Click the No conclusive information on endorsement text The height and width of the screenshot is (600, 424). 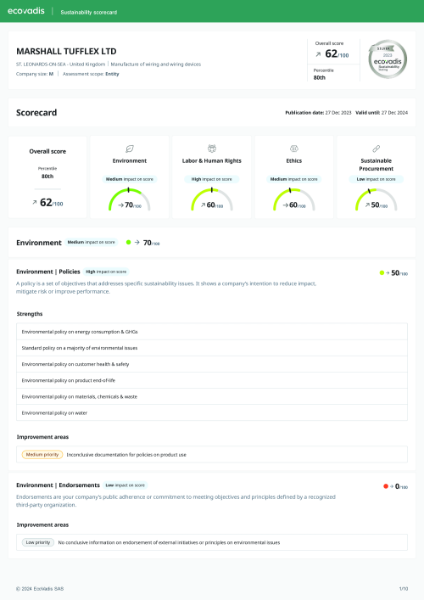(169, 543)
